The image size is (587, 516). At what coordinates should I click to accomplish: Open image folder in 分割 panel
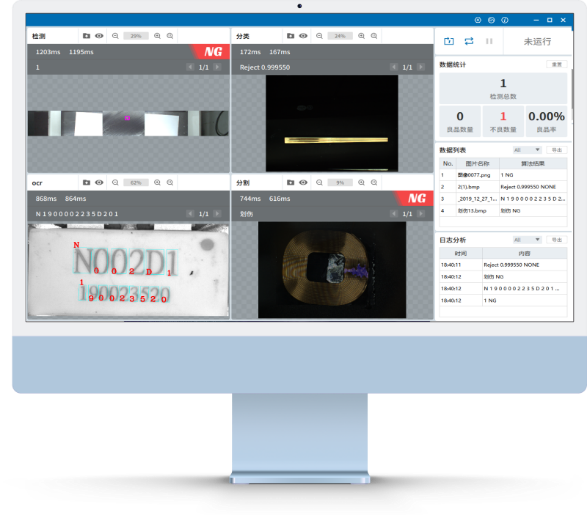pyautogui.click(x=291, y=182)
